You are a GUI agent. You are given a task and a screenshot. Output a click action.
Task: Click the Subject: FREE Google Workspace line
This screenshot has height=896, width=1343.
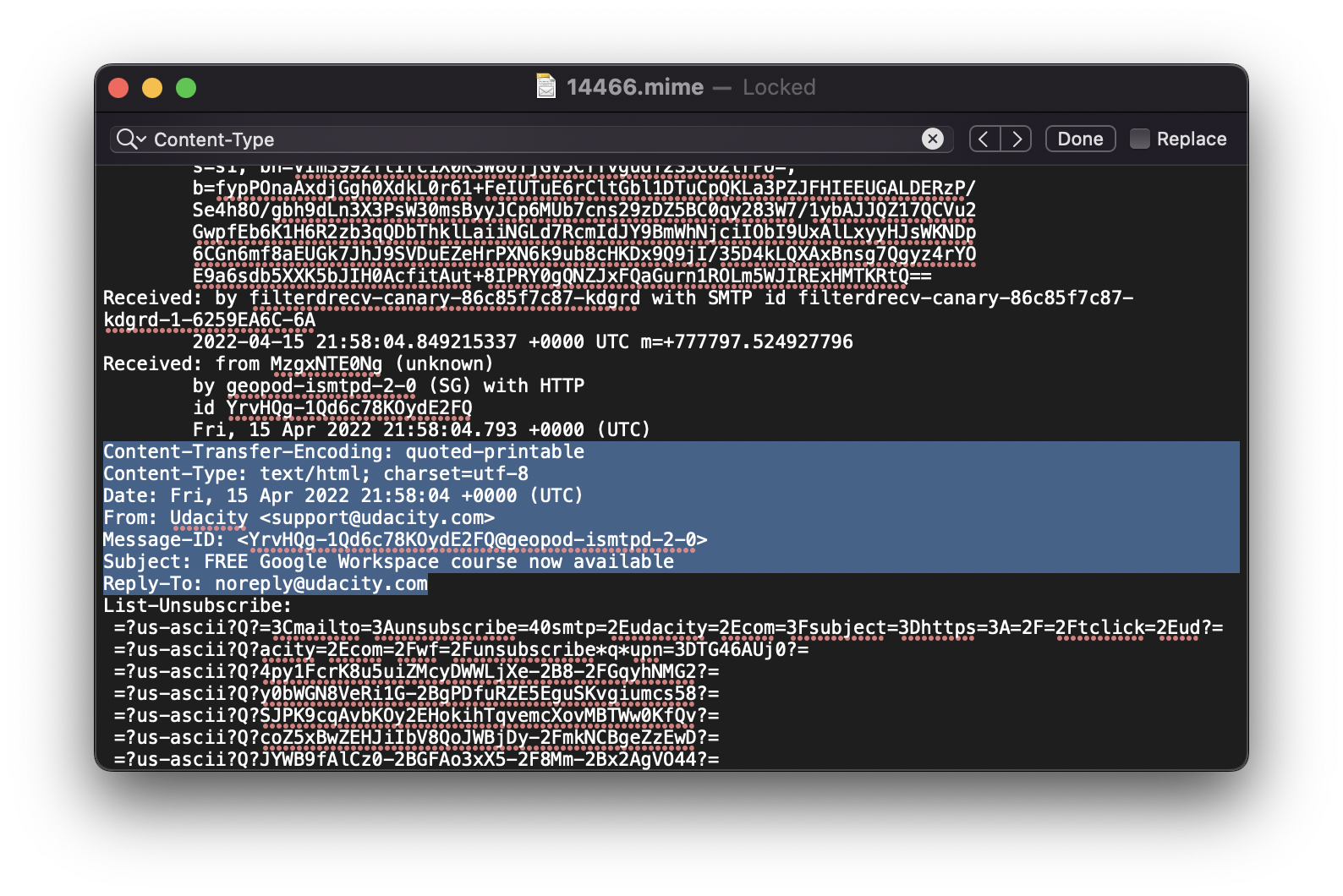(x=388, y=561)
